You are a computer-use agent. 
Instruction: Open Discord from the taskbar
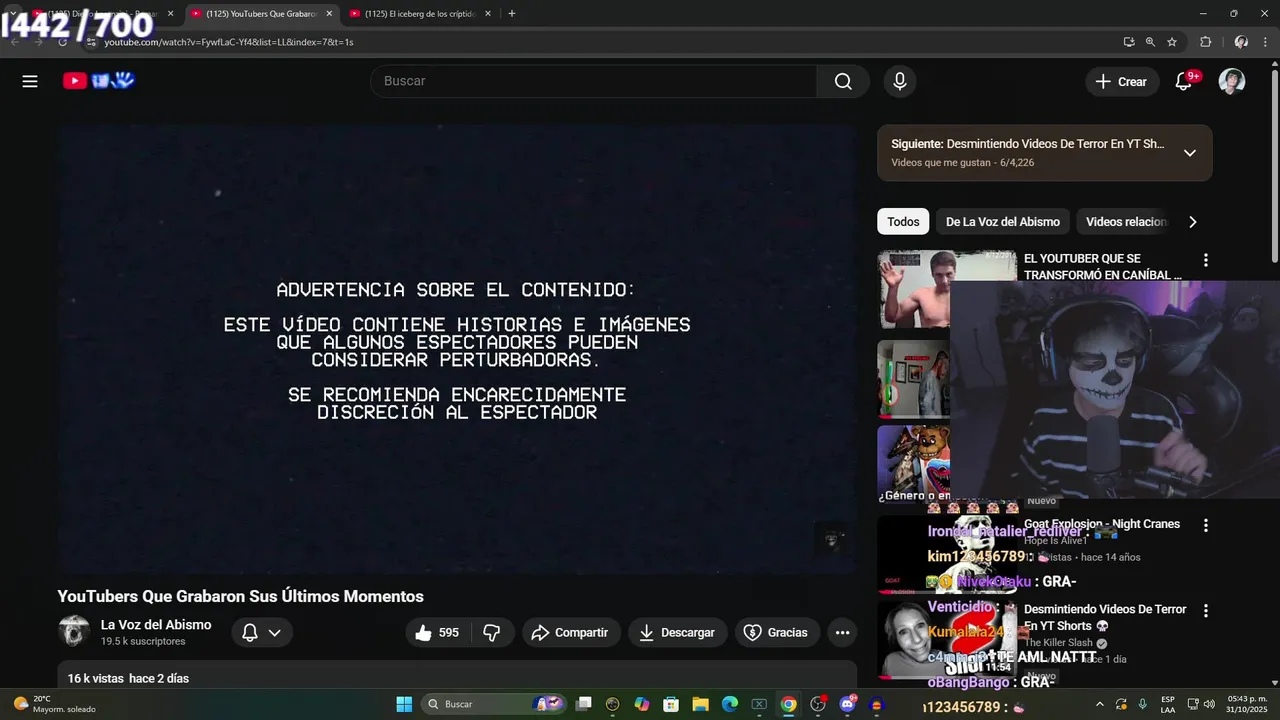[x=848, y=704]
